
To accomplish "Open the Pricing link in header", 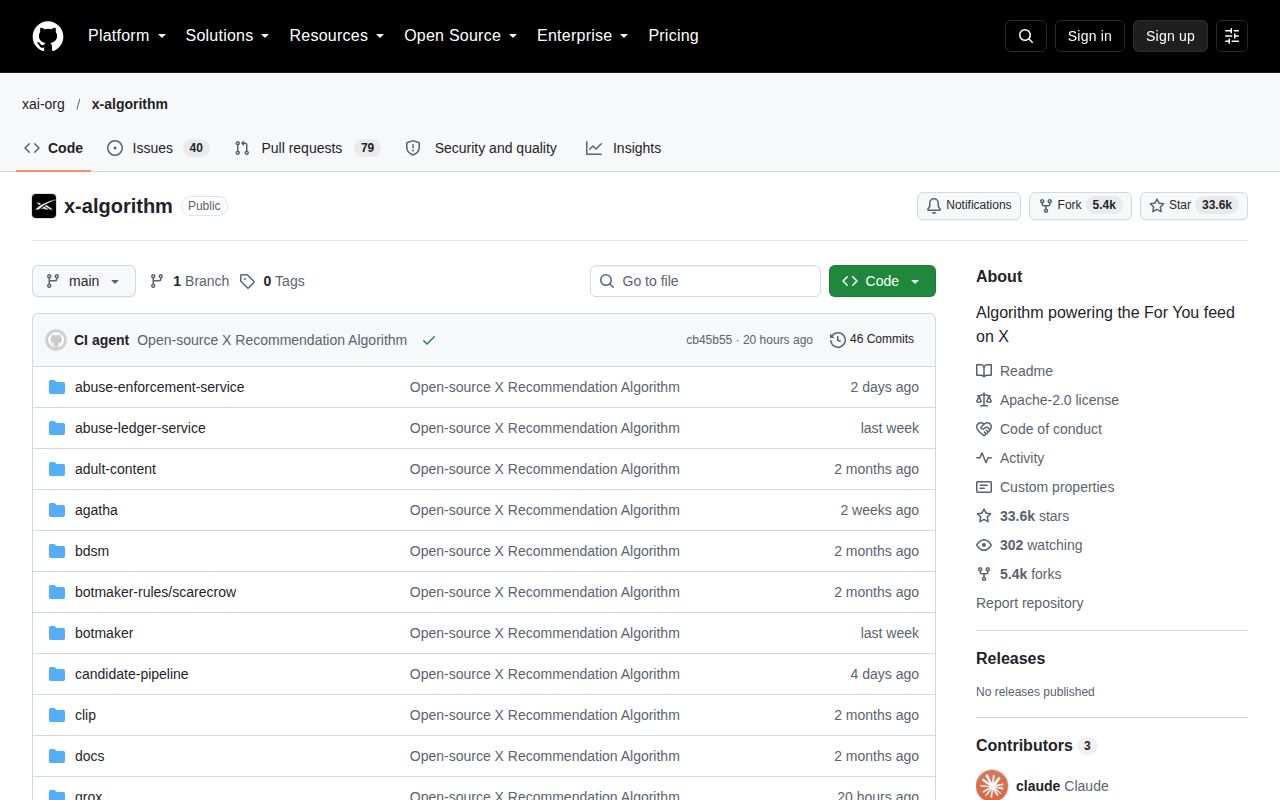I will click(x=673, y=36).
